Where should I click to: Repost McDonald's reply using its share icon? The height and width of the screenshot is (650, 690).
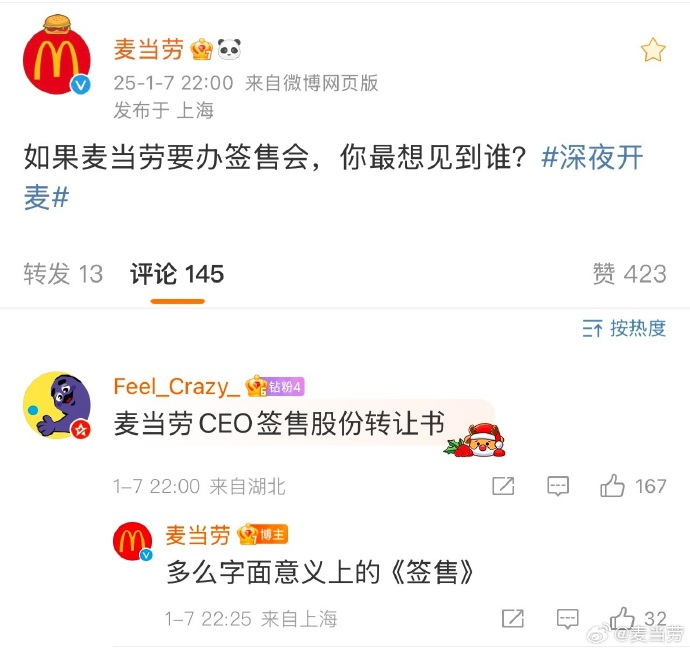coord(513,619)
